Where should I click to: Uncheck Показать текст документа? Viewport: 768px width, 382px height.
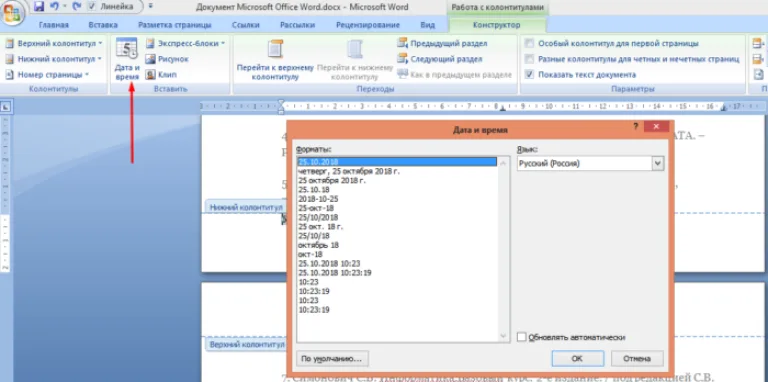point(529,75)
